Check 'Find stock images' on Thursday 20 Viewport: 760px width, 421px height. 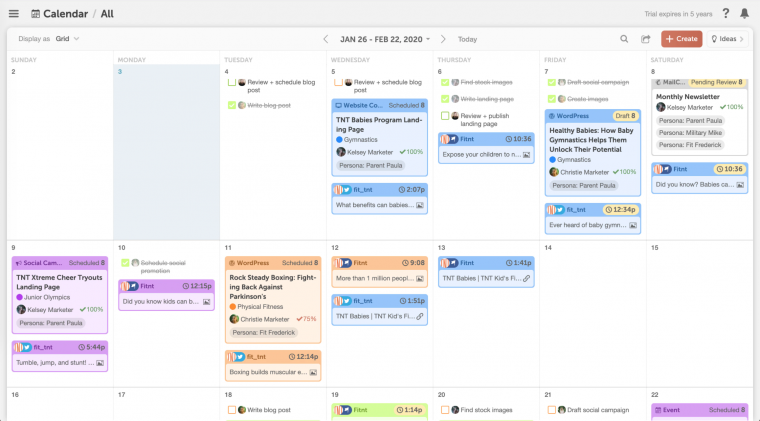point(445,410)
